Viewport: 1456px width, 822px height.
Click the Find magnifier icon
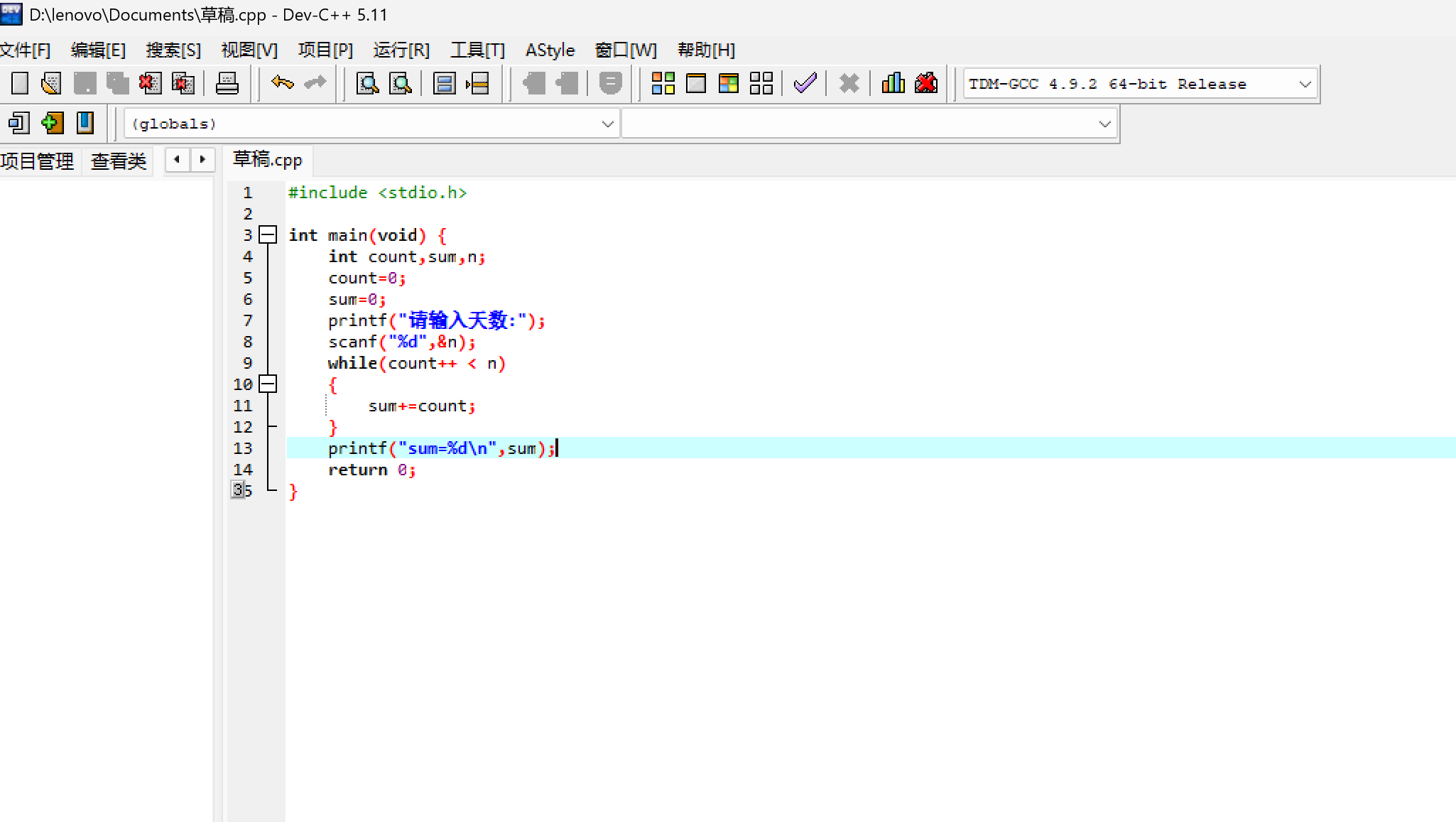coord(367,84)
